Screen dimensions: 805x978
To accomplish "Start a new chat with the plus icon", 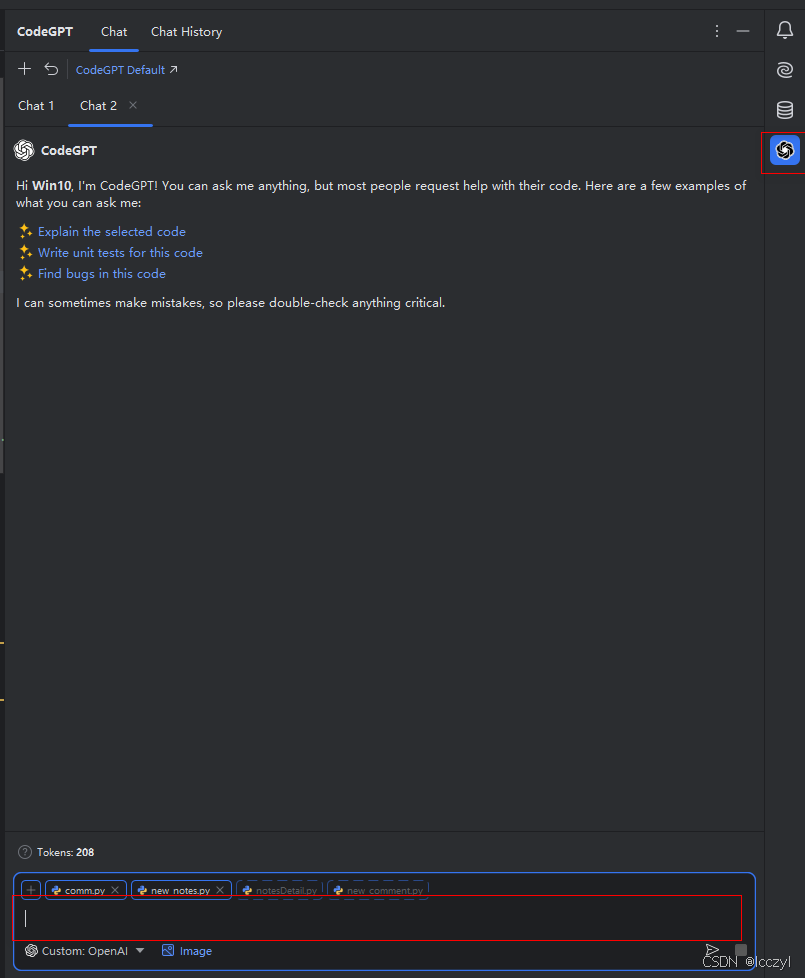I will tap(24, 69).
